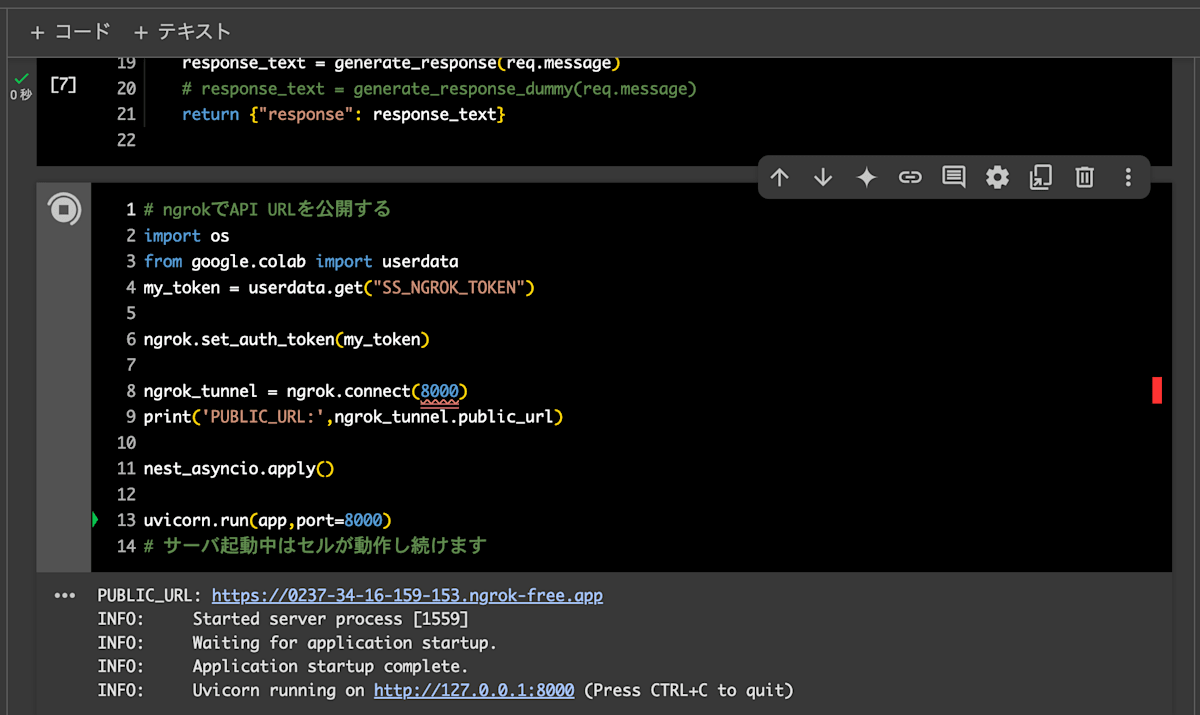Click 'ngrok.set_auth_token(my_token)' line

click(286, 339)
